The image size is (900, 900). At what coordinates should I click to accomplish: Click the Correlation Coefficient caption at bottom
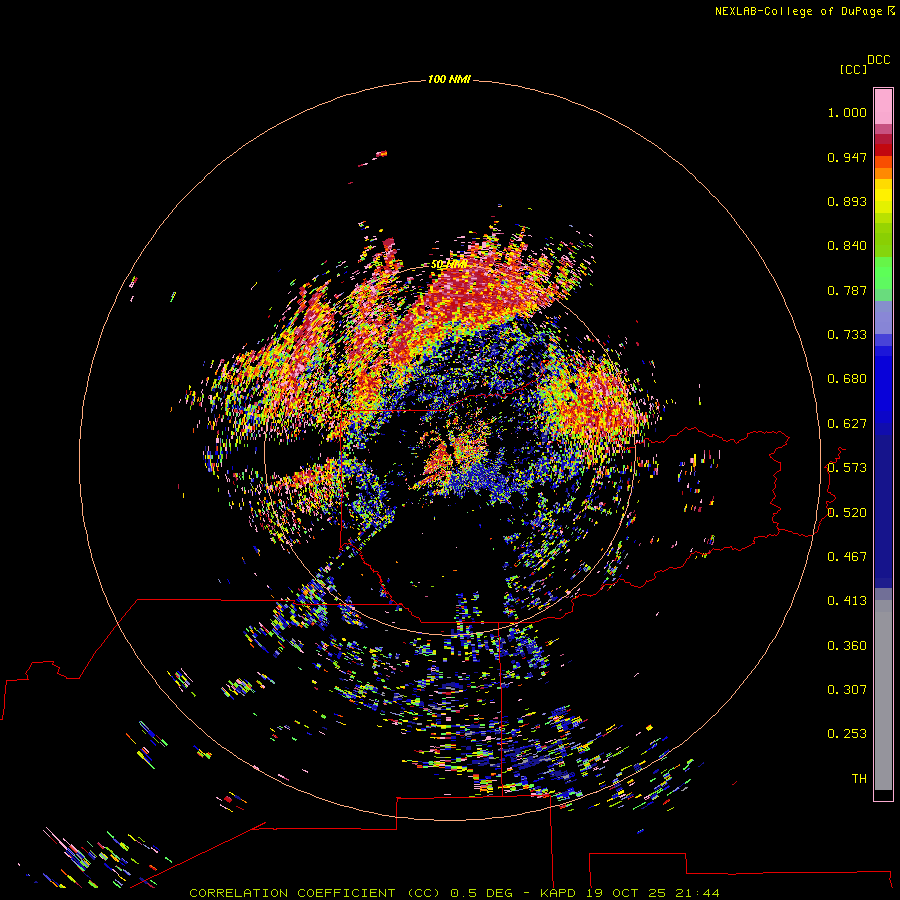pos(454,893)
